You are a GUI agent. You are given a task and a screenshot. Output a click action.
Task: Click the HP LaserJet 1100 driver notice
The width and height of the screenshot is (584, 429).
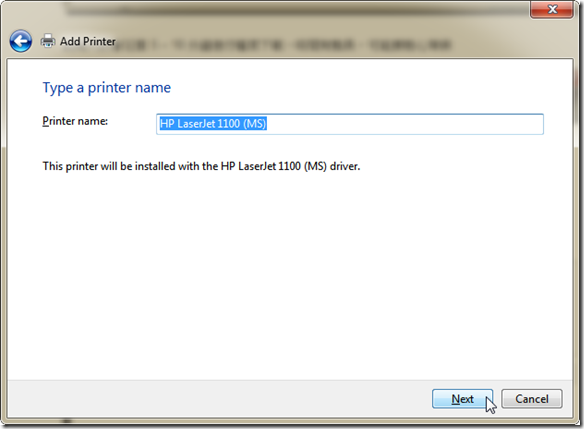(201, 166)
